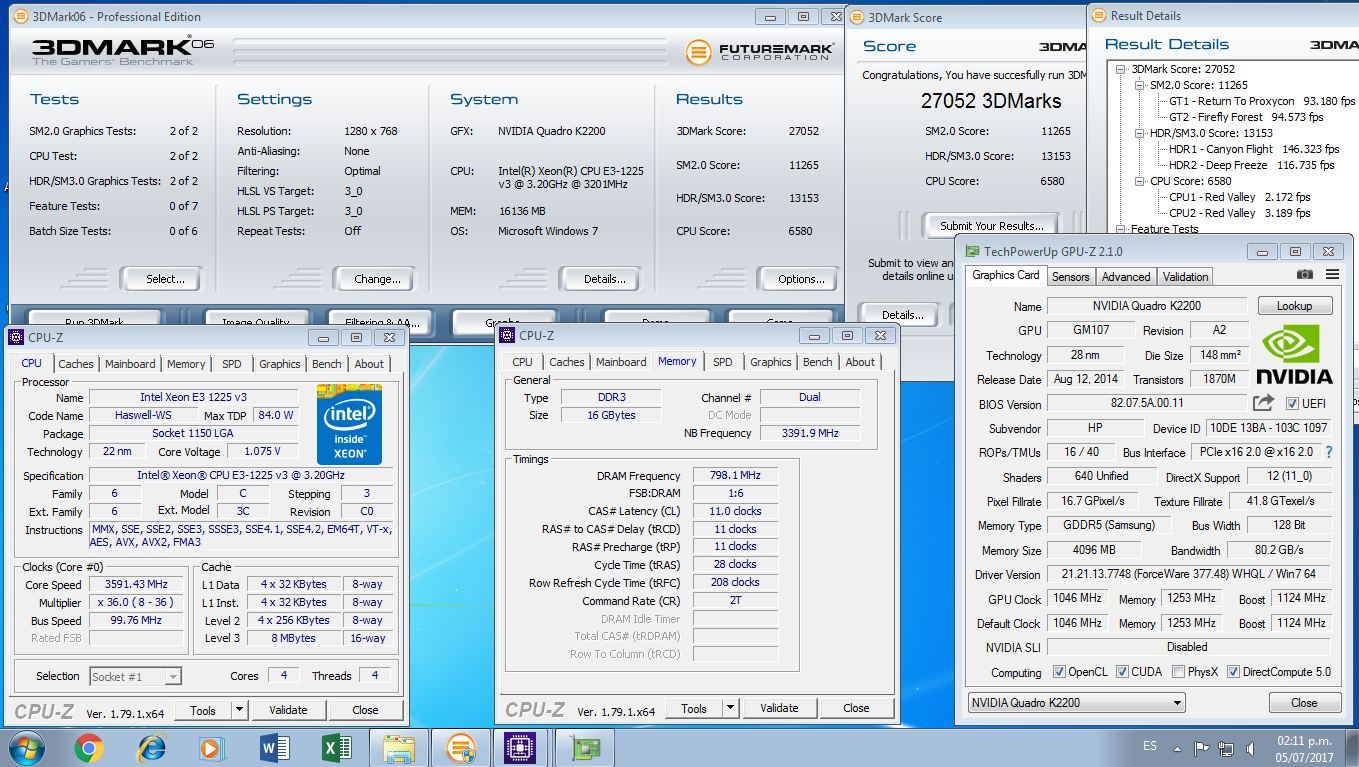Show hidden tray icons arrow
The width and height of the screenshot is (1359, 767).
click(1177, 747)
